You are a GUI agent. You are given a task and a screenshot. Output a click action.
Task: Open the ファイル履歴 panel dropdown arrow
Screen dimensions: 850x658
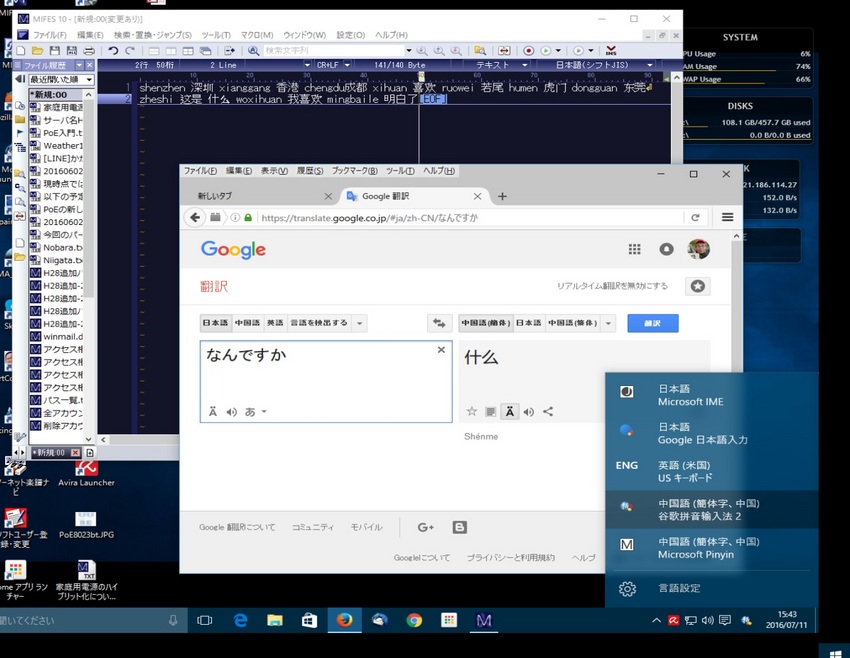point(79,65)
